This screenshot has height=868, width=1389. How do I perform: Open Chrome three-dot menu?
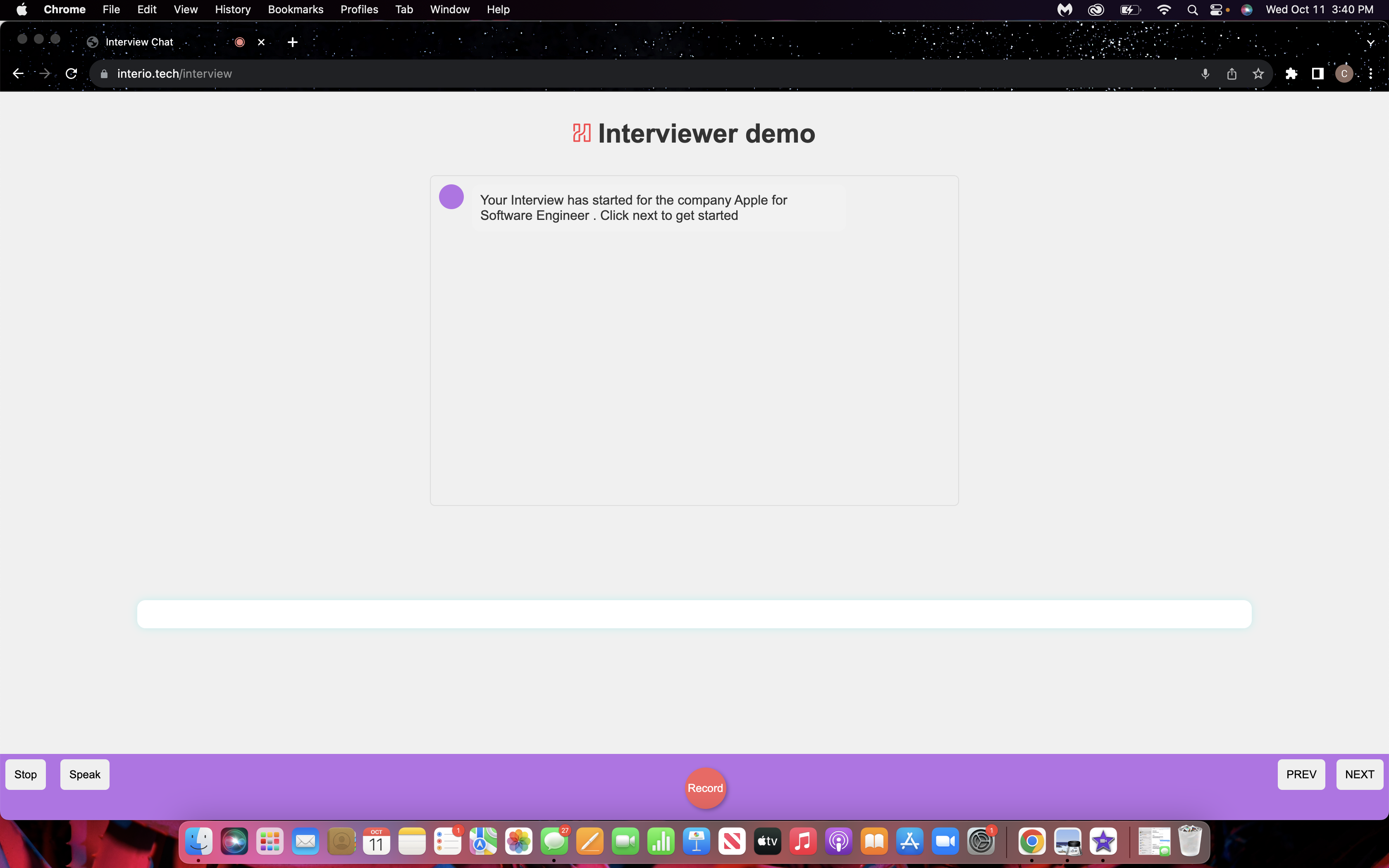[1371, 74]
